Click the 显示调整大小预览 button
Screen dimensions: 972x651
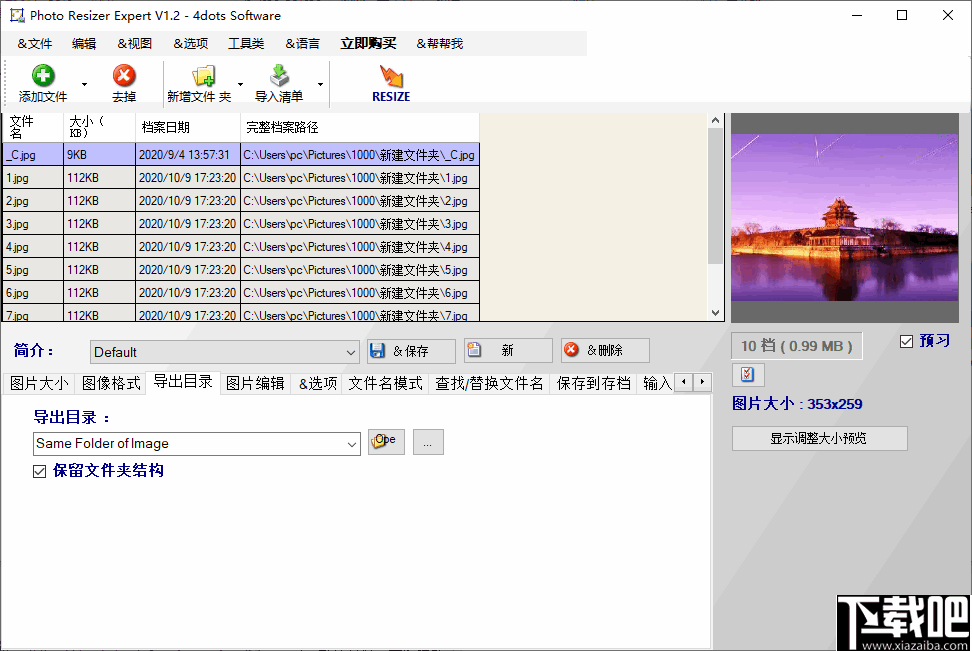click(x=819, y=438)
